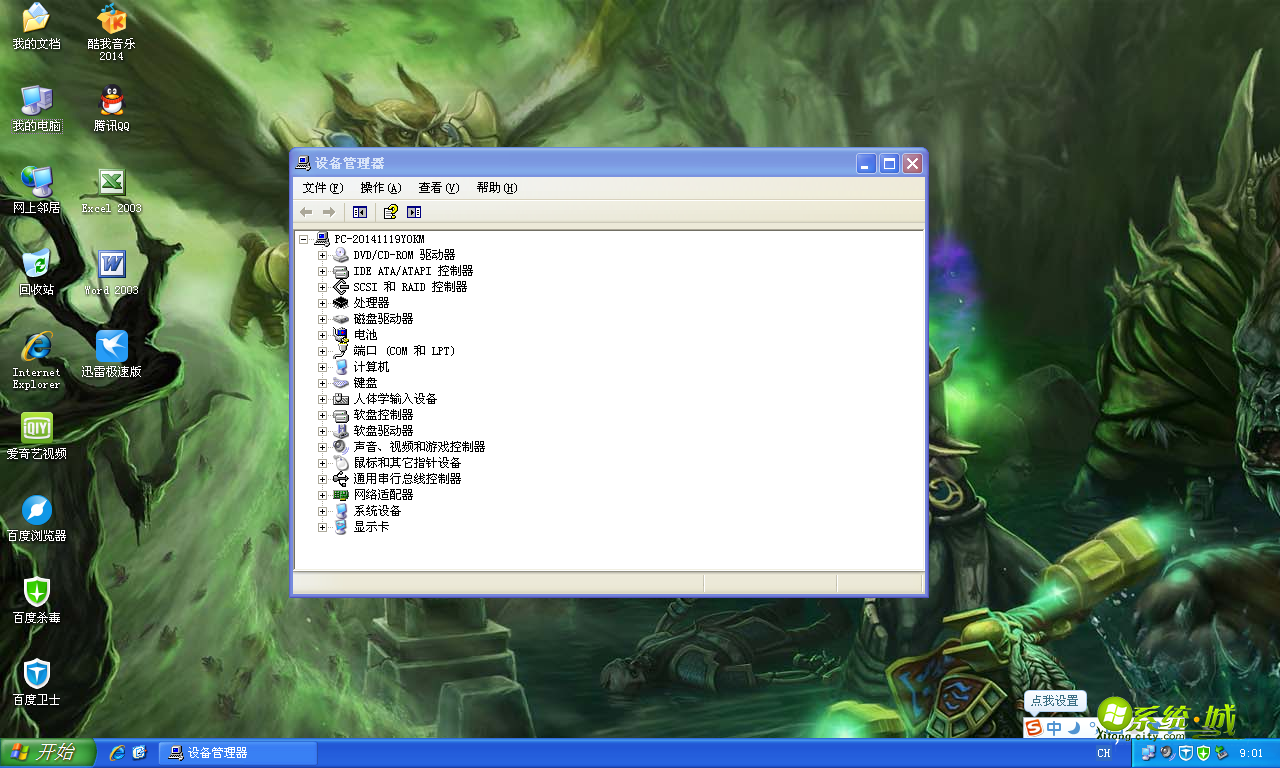This screenshot has width=1280, height=768.
Task: Select the DVD/CD-ROM 驱动器 tree item
Action: pos(405,254)
